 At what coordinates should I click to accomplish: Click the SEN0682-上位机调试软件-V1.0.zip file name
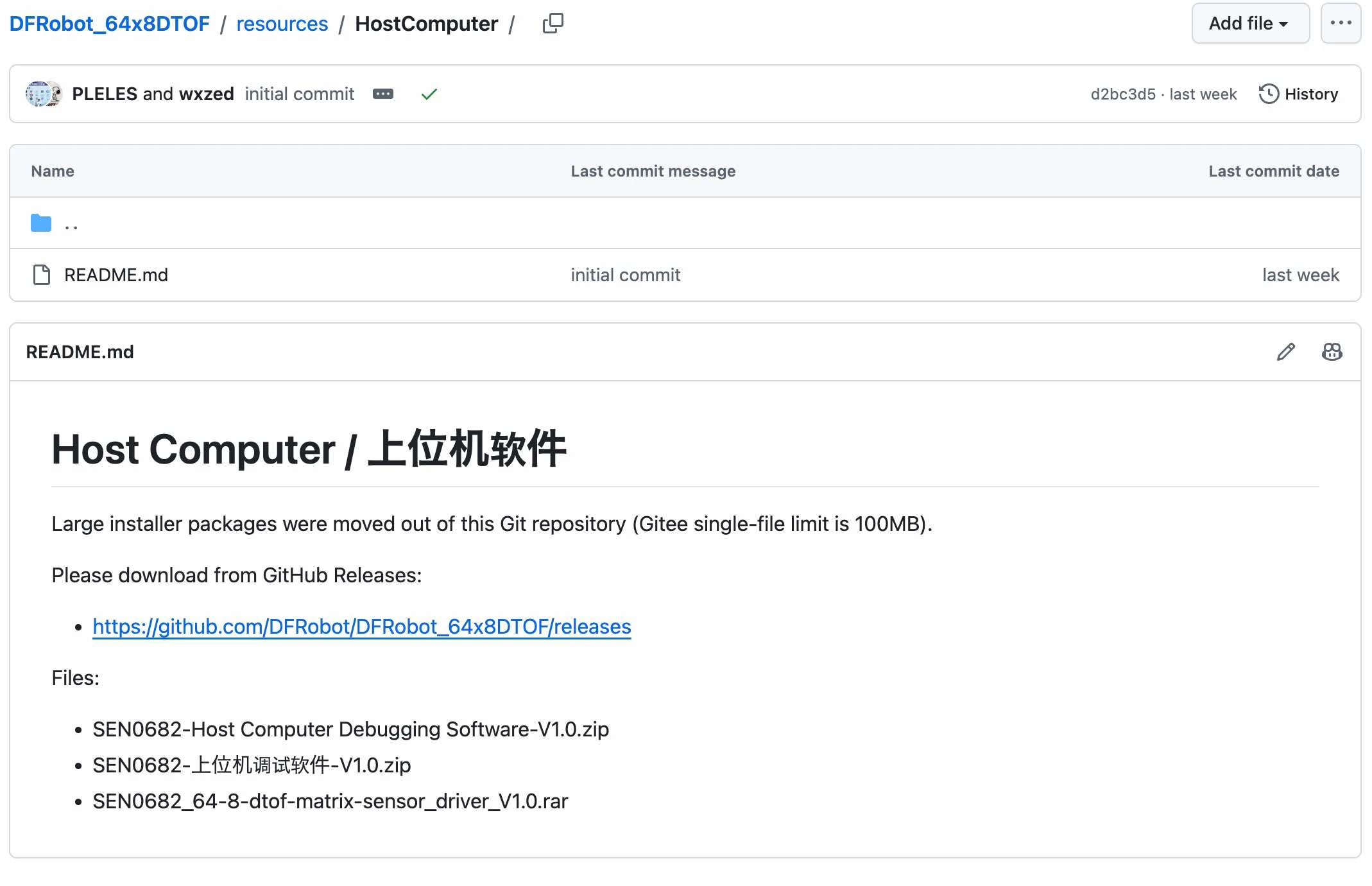(252, 765)
